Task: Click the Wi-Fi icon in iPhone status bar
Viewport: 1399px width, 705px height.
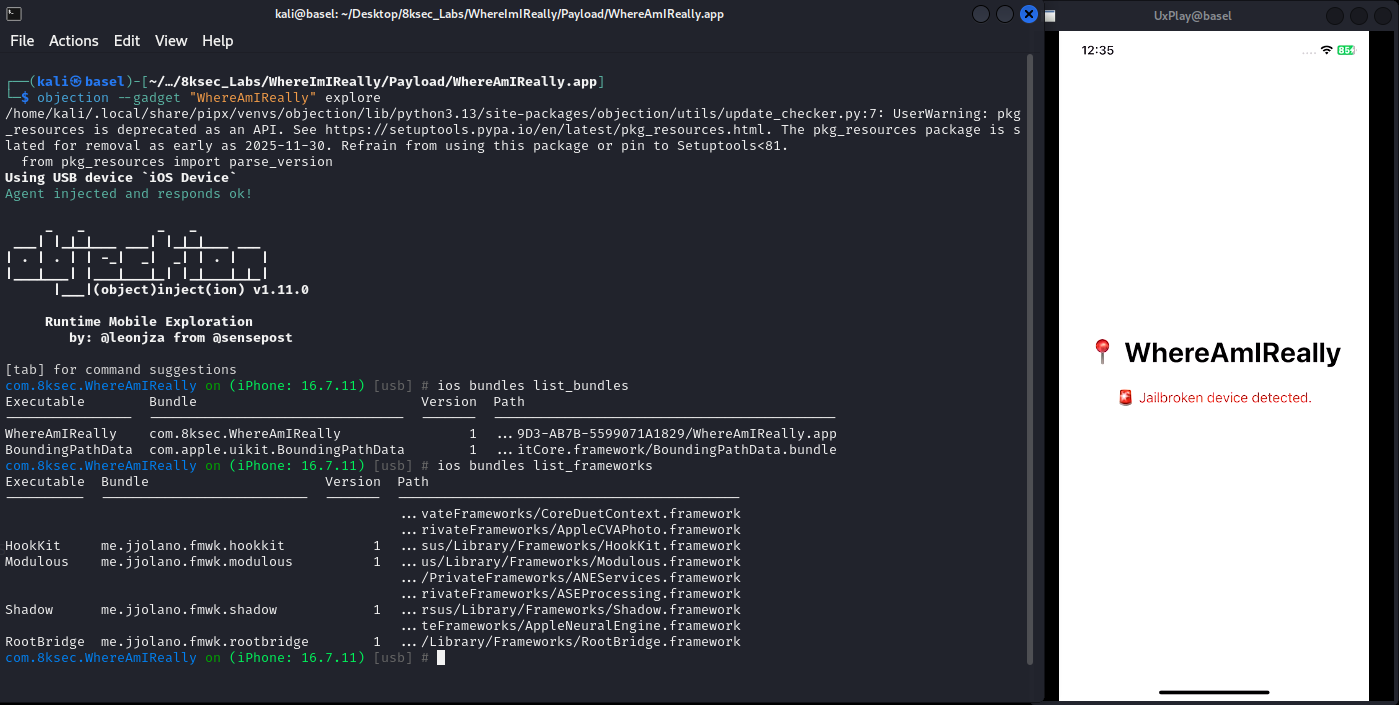Action: pyautogui.click(x=1327, y=50)
